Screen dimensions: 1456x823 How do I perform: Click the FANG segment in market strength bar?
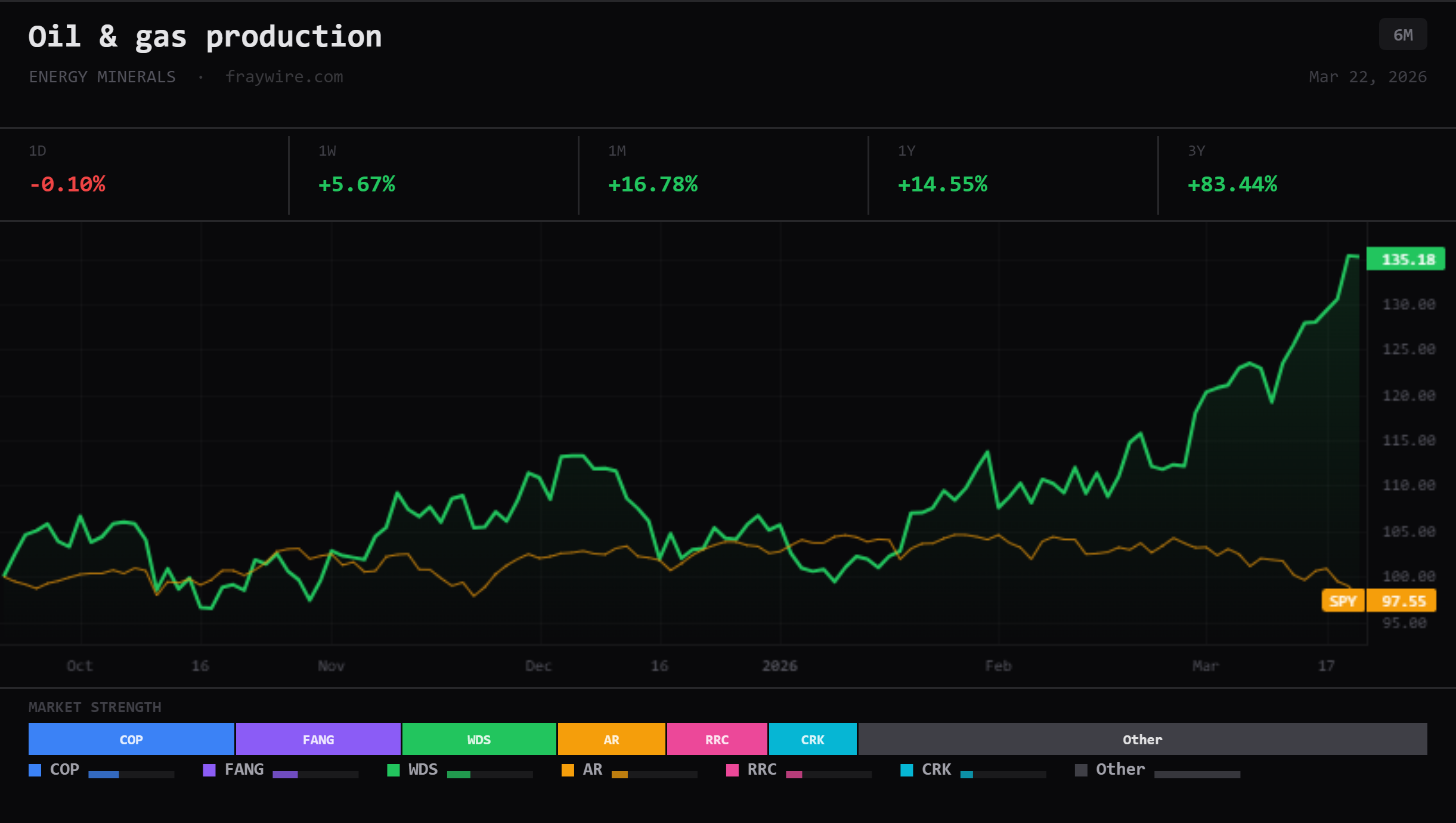pyautogui.click(x=318, y=739)
